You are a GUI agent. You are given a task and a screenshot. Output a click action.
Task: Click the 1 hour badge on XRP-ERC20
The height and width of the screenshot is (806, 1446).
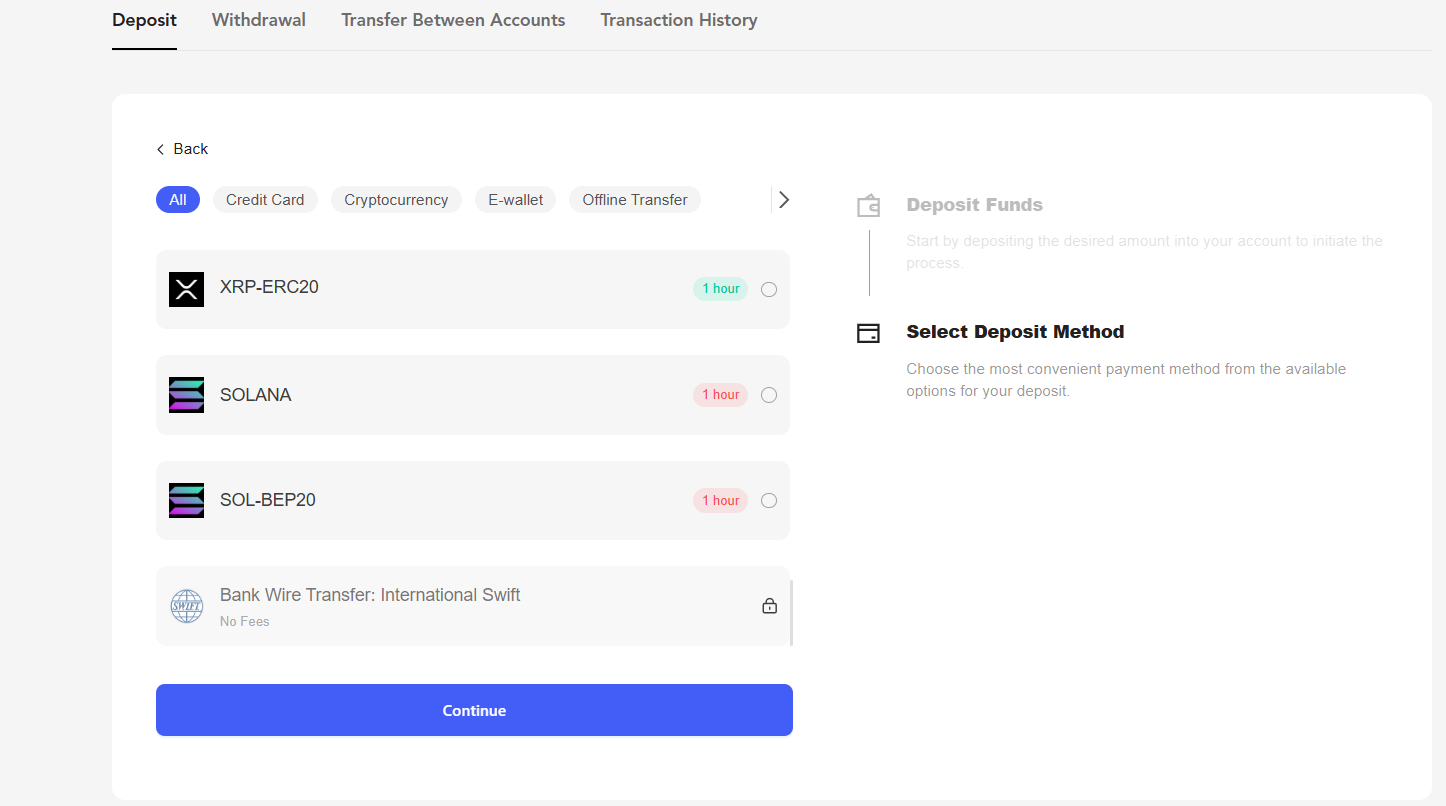[720, 289]
